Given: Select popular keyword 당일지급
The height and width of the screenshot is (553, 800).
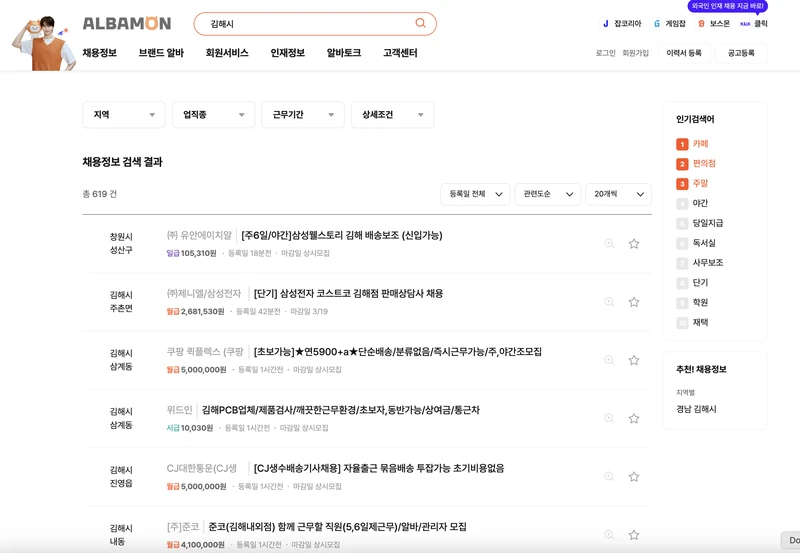Looking at the screenshot, I should 708,223.
